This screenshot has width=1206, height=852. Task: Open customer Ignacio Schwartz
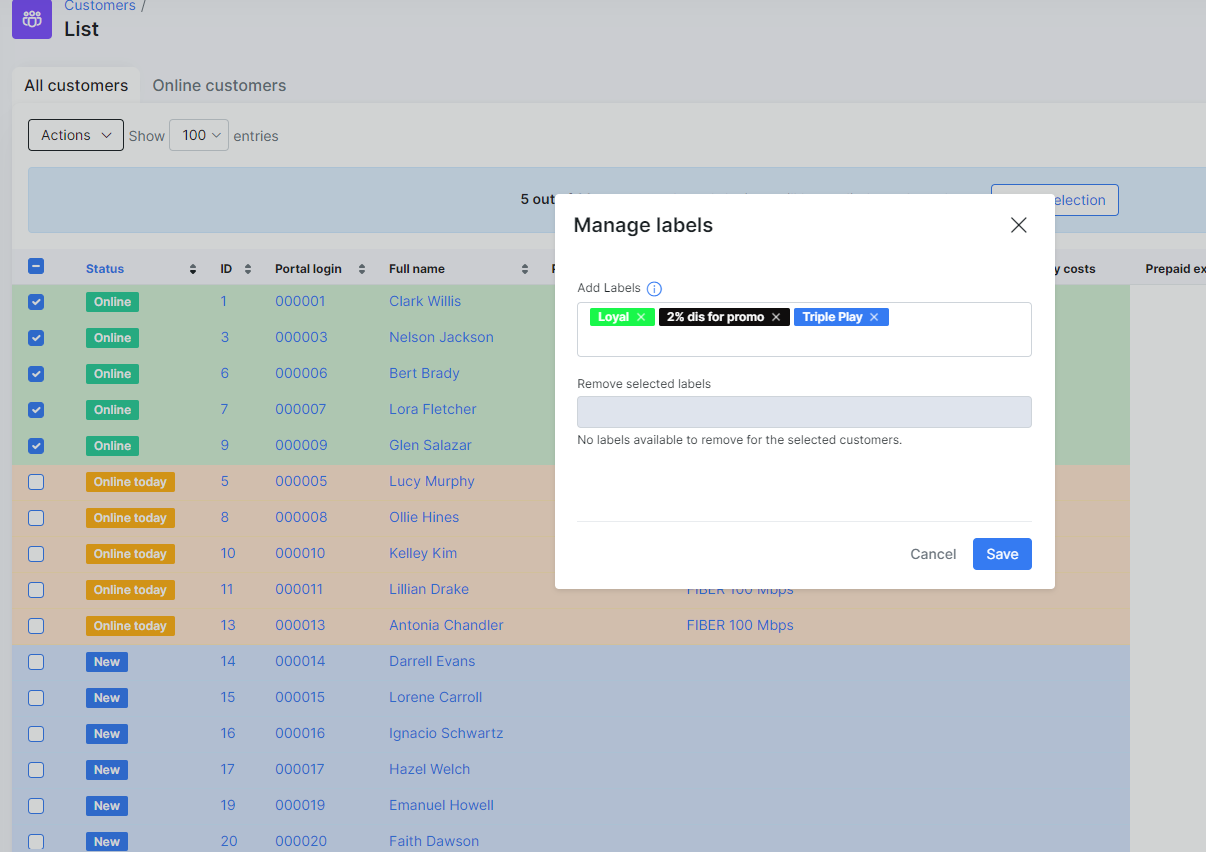click(446, 733)
